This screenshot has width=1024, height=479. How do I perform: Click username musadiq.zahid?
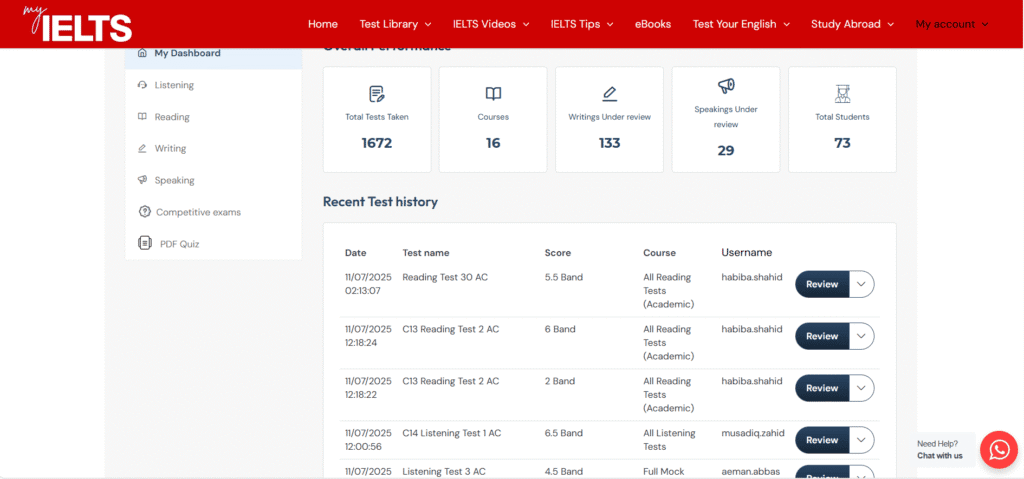coord(753,433)
